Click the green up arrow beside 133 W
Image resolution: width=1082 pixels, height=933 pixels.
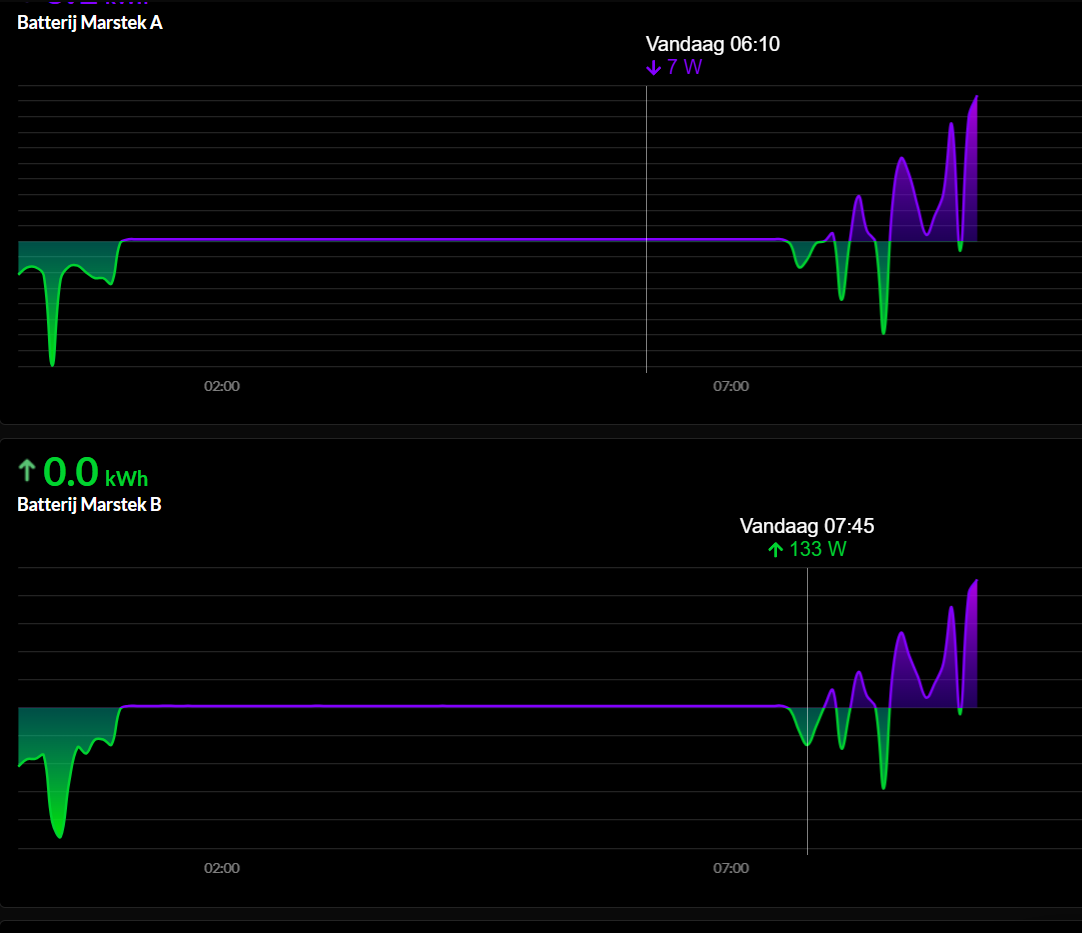776,549
